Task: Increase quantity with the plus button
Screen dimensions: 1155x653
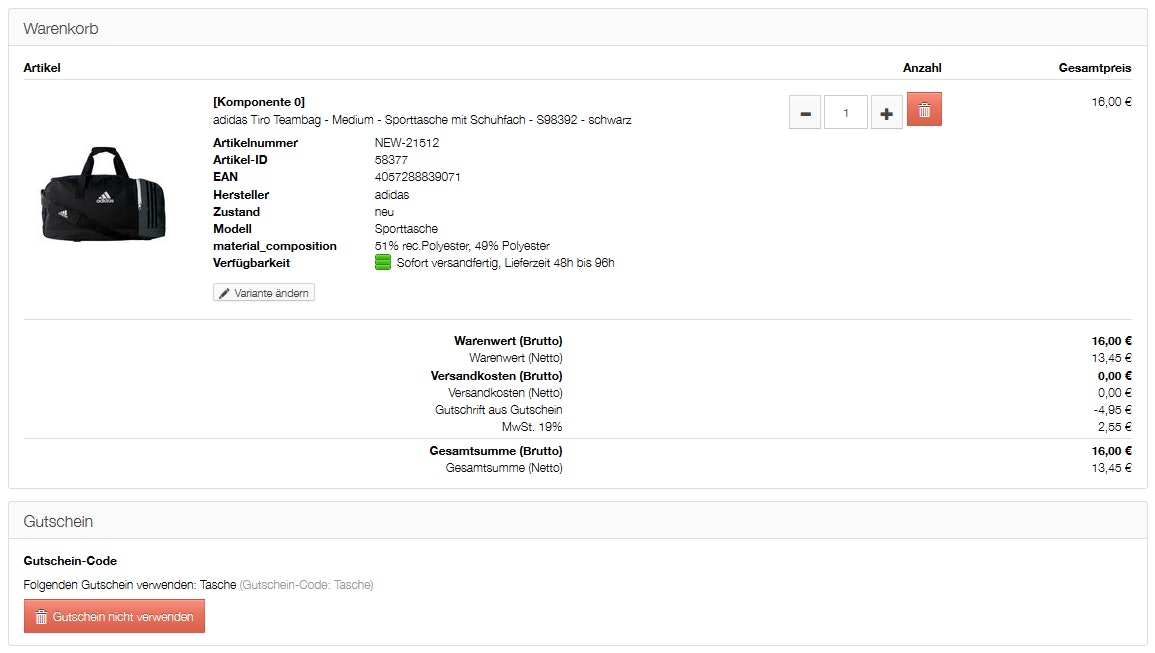Action: pos(886,113)
